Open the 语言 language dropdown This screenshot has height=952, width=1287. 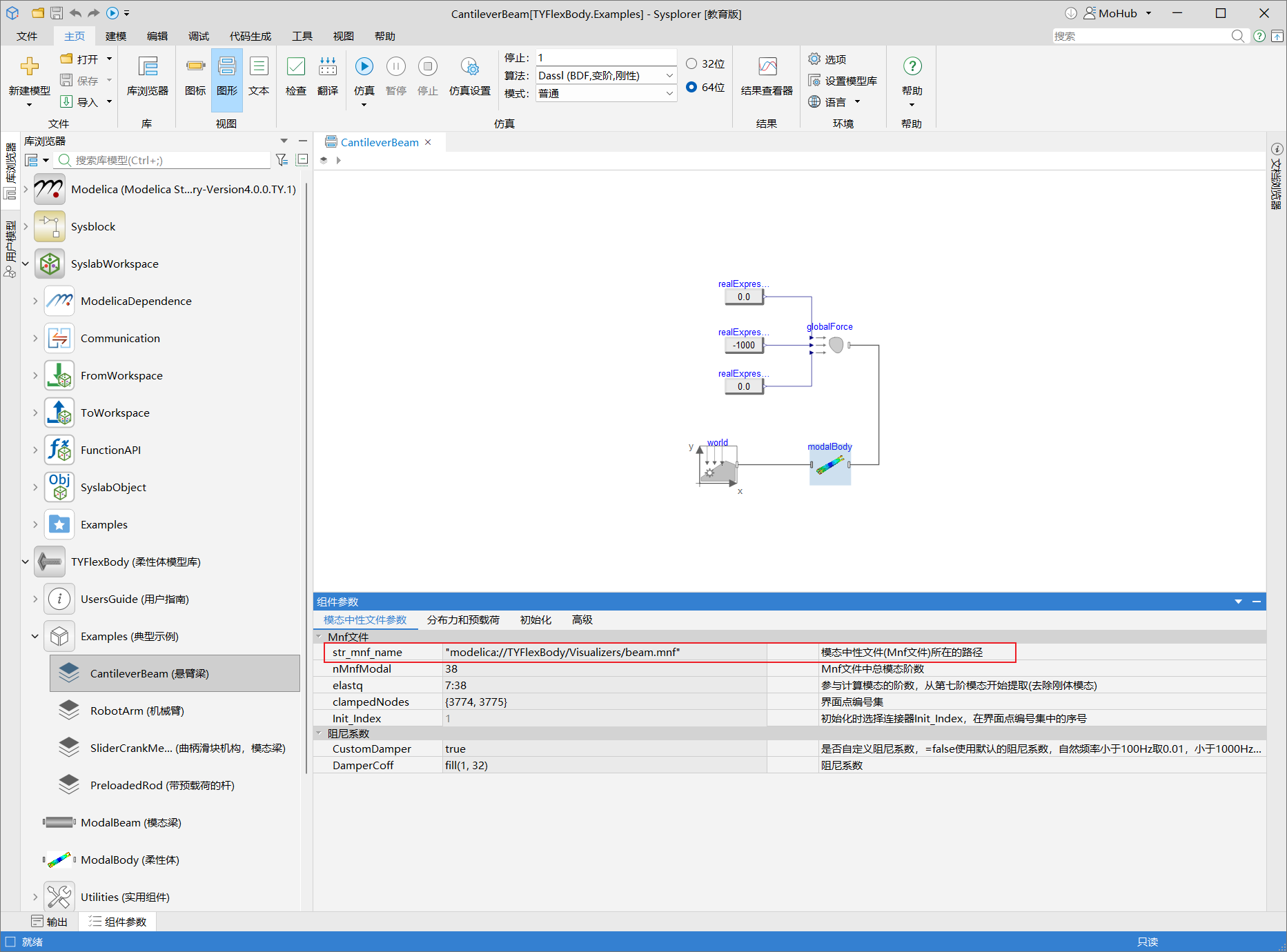834,102
